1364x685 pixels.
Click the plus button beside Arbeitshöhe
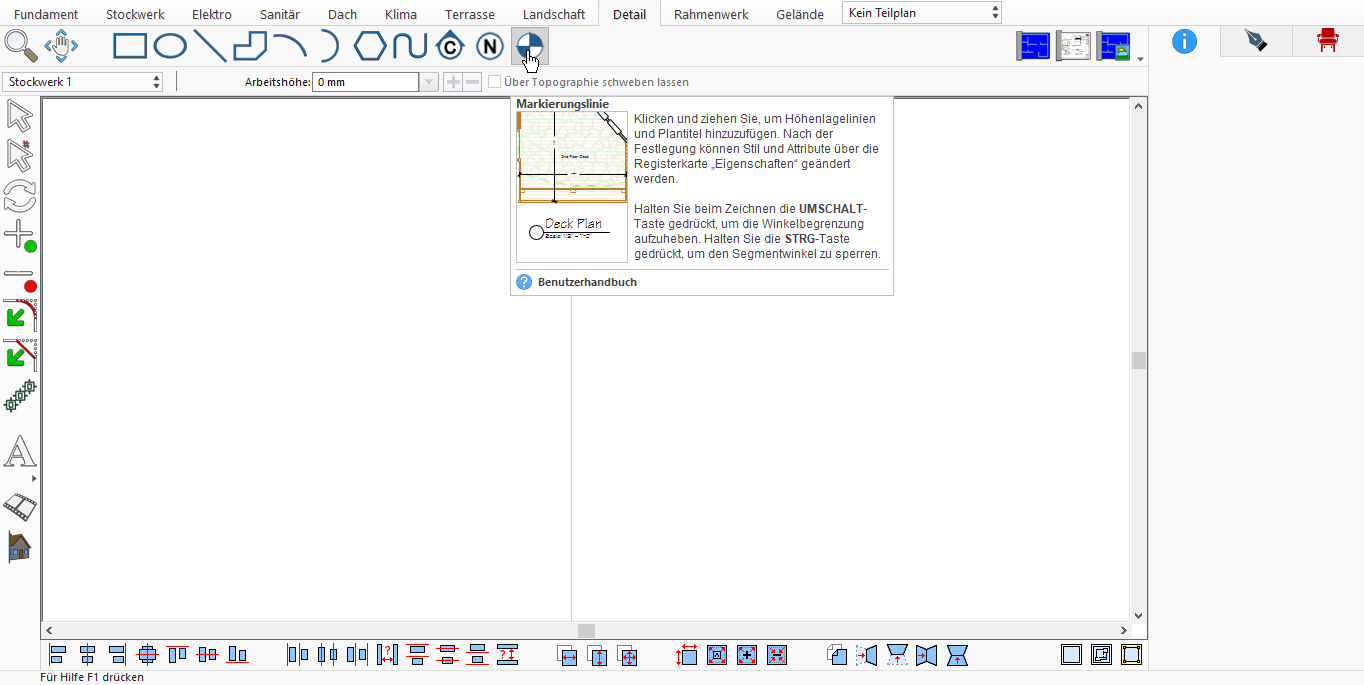pyautogui.click(x=453, y=82)
